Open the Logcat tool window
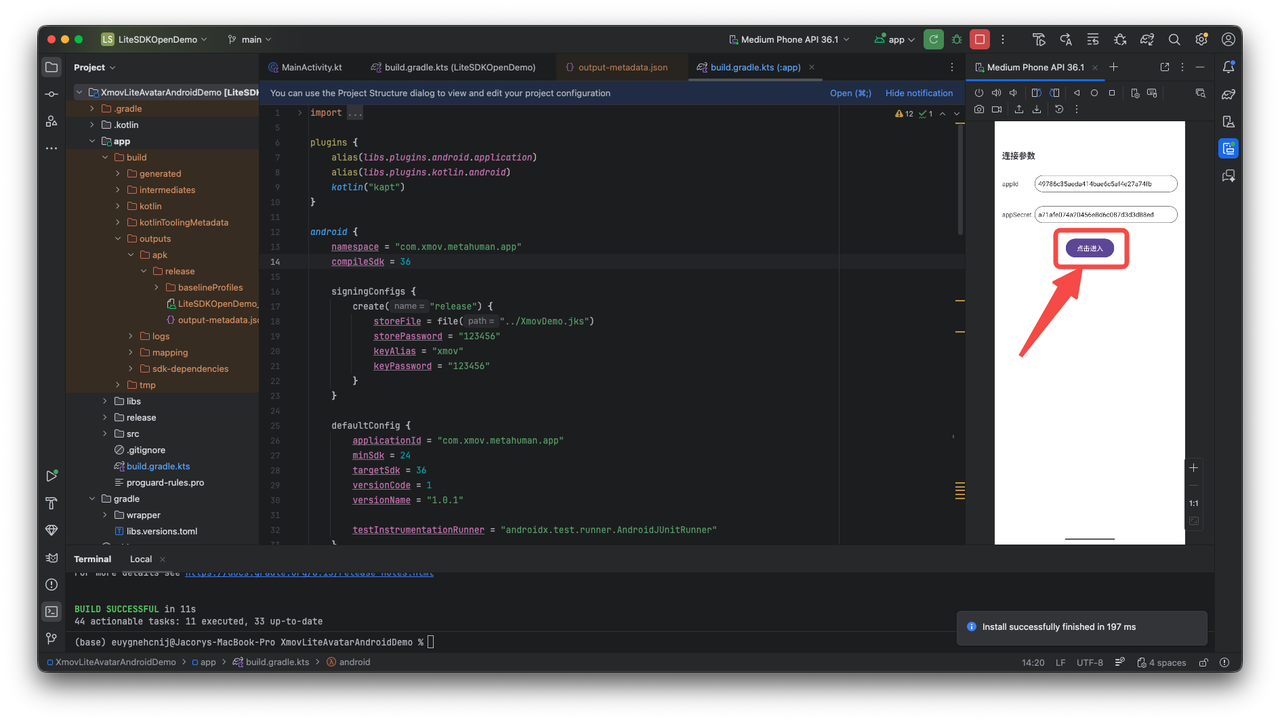 pos(52,557)
